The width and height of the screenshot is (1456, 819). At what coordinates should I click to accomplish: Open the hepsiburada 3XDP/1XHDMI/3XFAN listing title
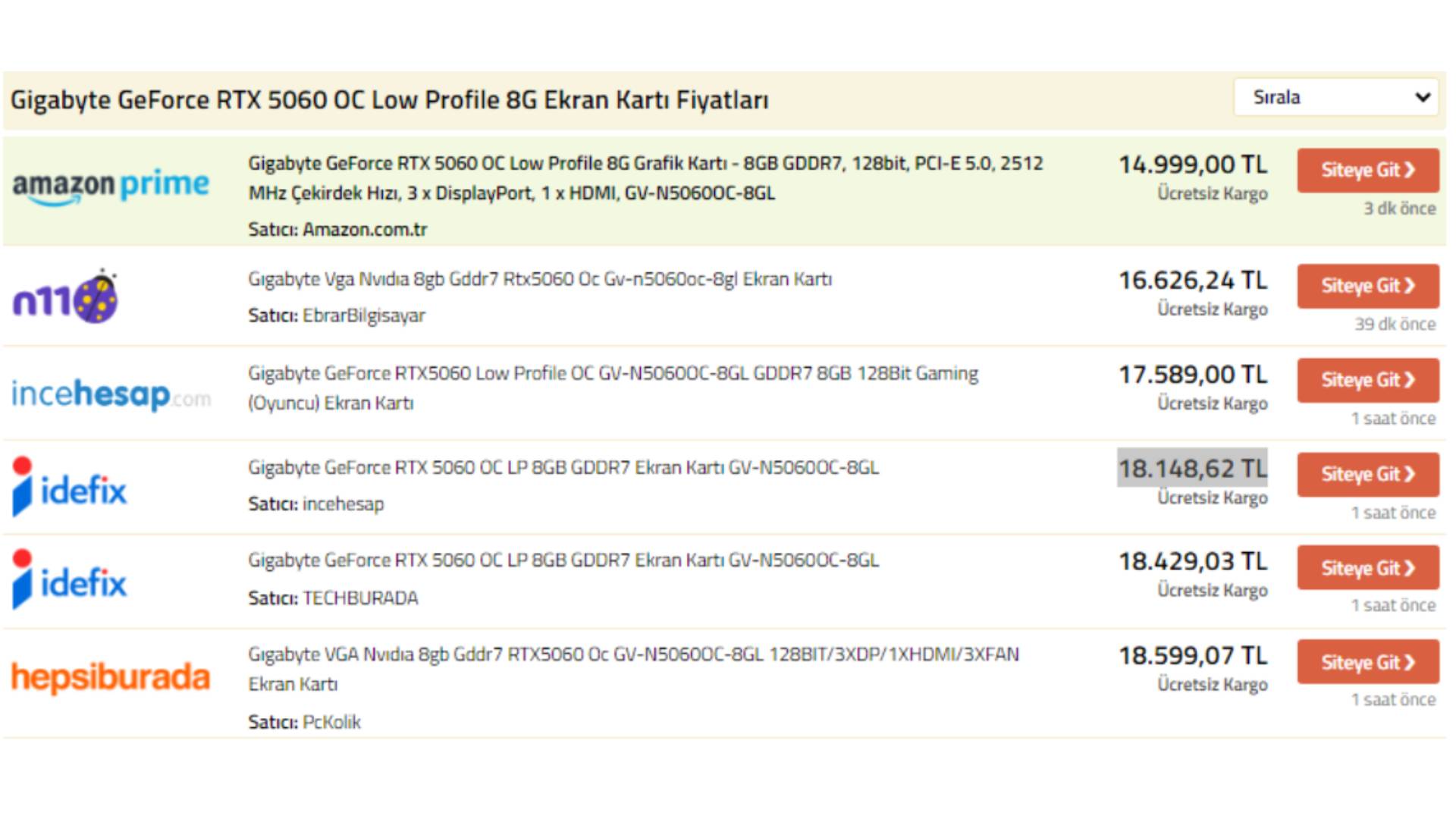tap(633, 669)
